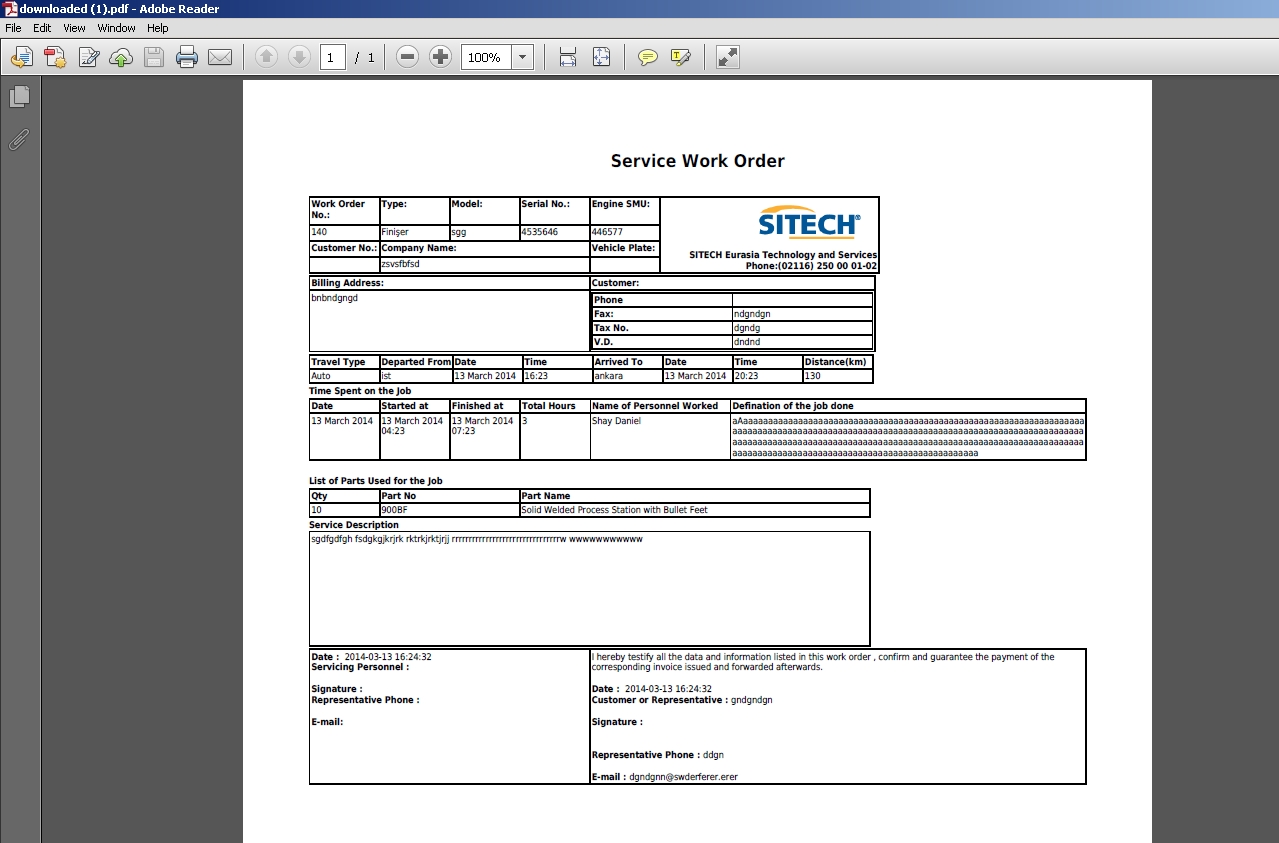Click the 100% zoom value field
The height and width of the screenshot is (843, 1279).
[x=486, y=57]
